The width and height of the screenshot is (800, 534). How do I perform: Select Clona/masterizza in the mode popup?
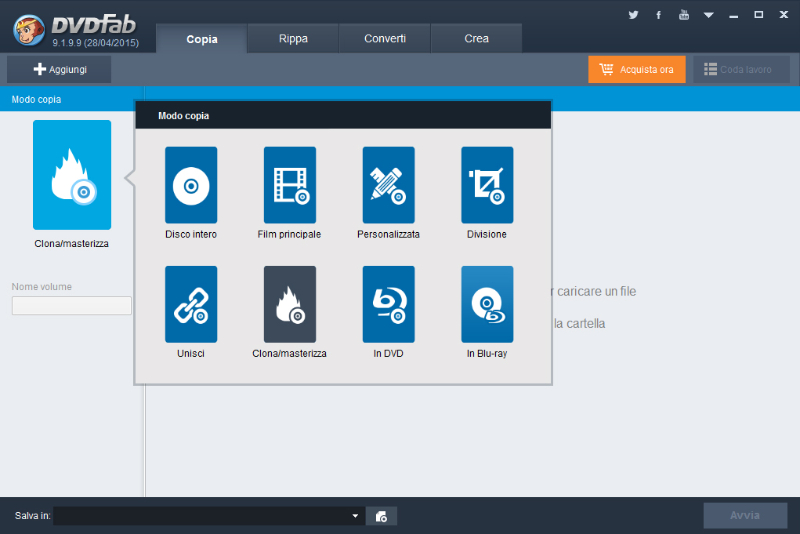point(289,304)
